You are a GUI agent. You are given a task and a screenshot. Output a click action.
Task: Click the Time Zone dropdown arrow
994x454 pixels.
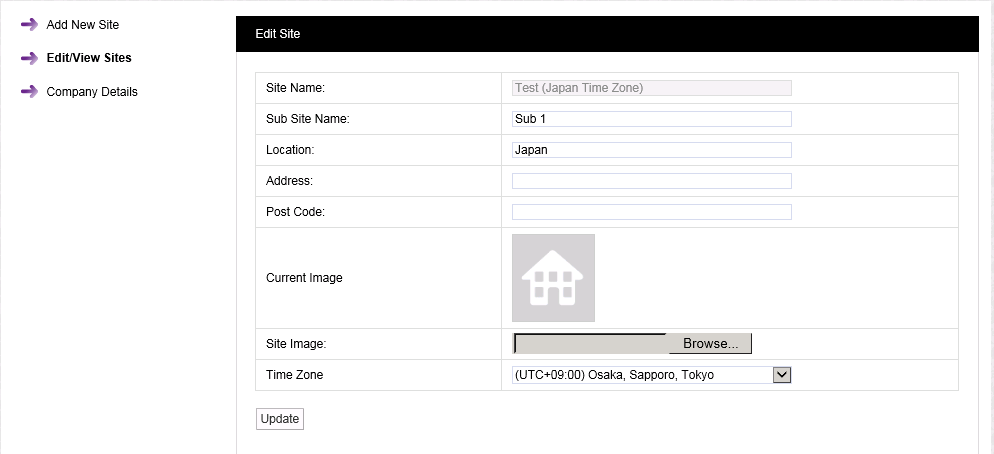coord(782,375)
